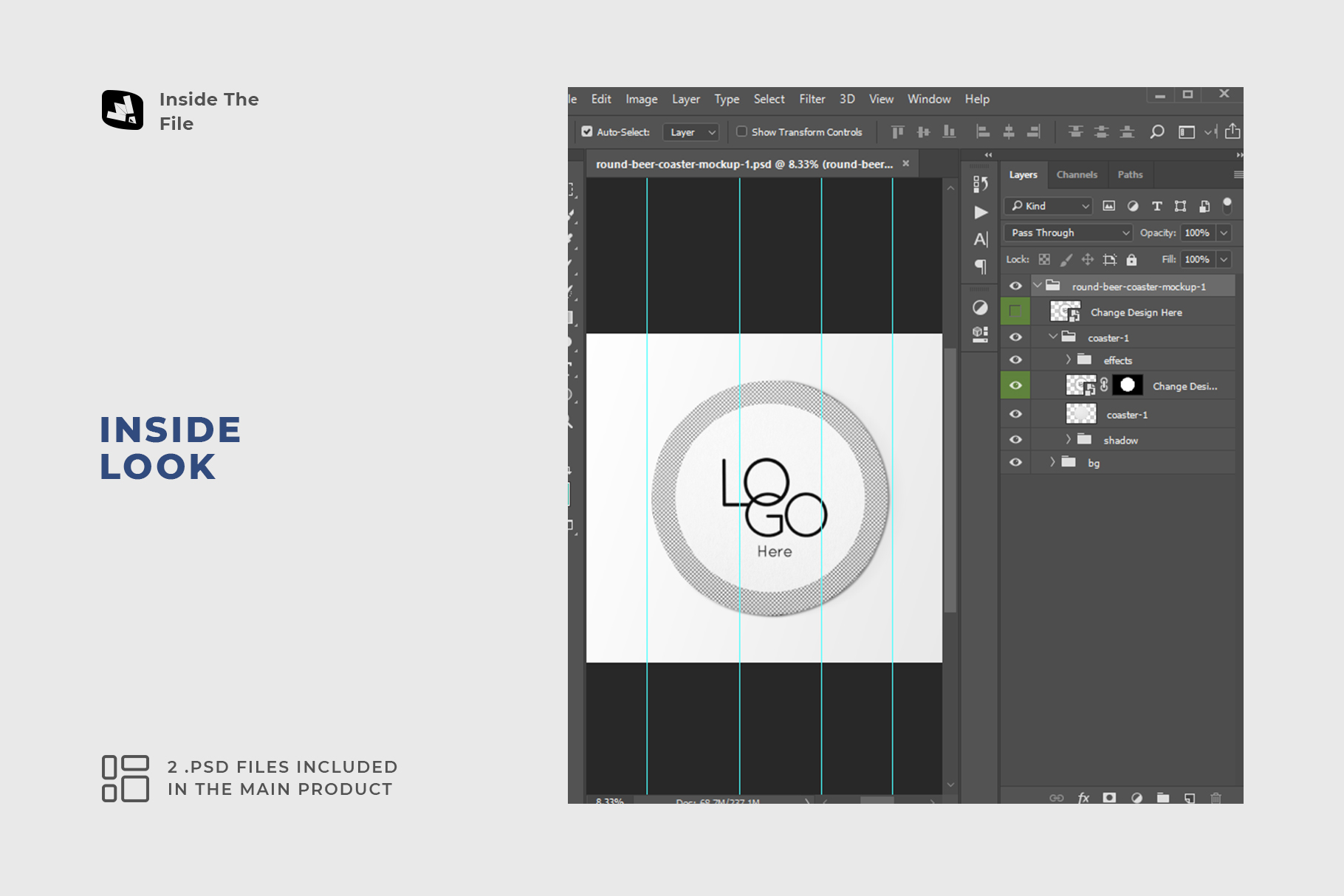Switch to the Channels tab
1344x896 pixels.
tap(1076, 175)
